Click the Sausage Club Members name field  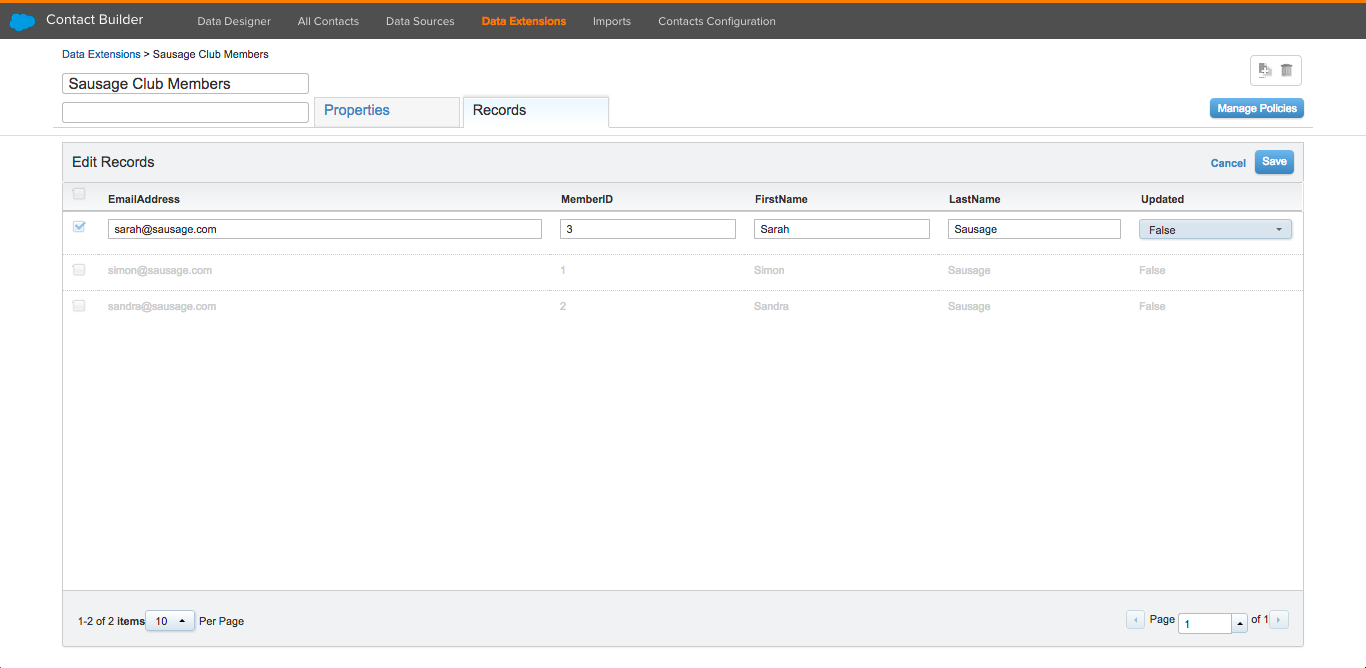tap(185, 84)
